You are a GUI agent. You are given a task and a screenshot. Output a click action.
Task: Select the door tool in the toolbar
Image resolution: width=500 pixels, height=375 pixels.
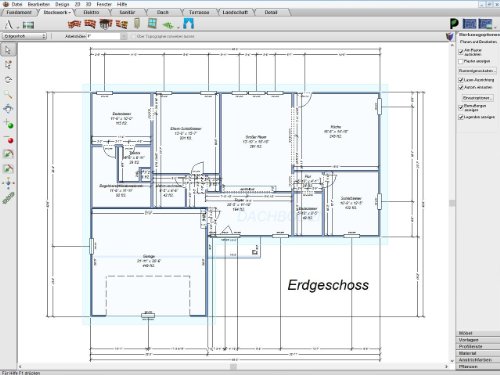coord(137,24)
